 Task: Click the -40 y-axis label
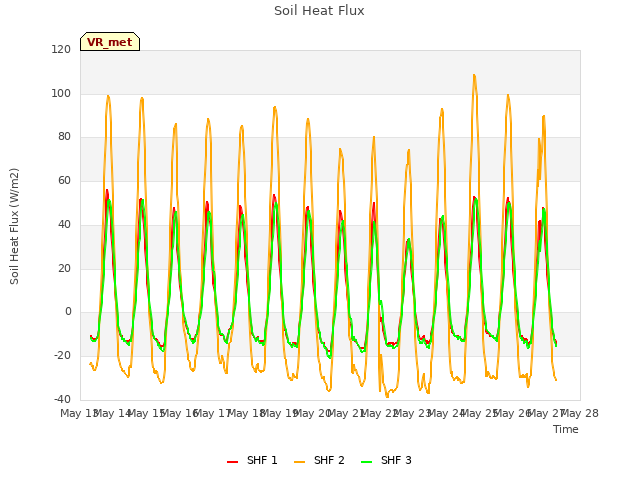click(62, 399)
